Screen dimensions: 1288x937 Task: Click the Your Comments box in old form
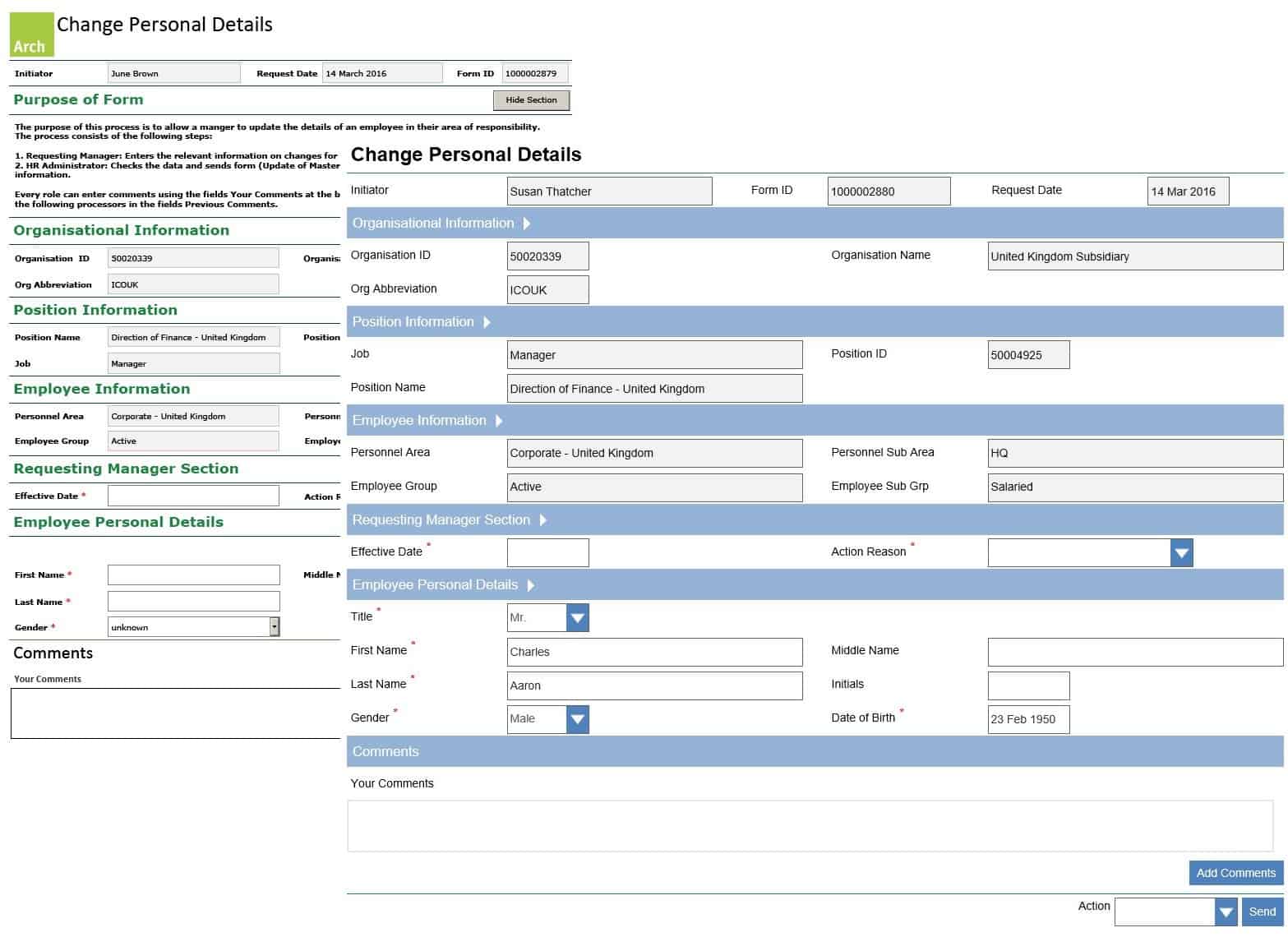(x=176, y=713)
